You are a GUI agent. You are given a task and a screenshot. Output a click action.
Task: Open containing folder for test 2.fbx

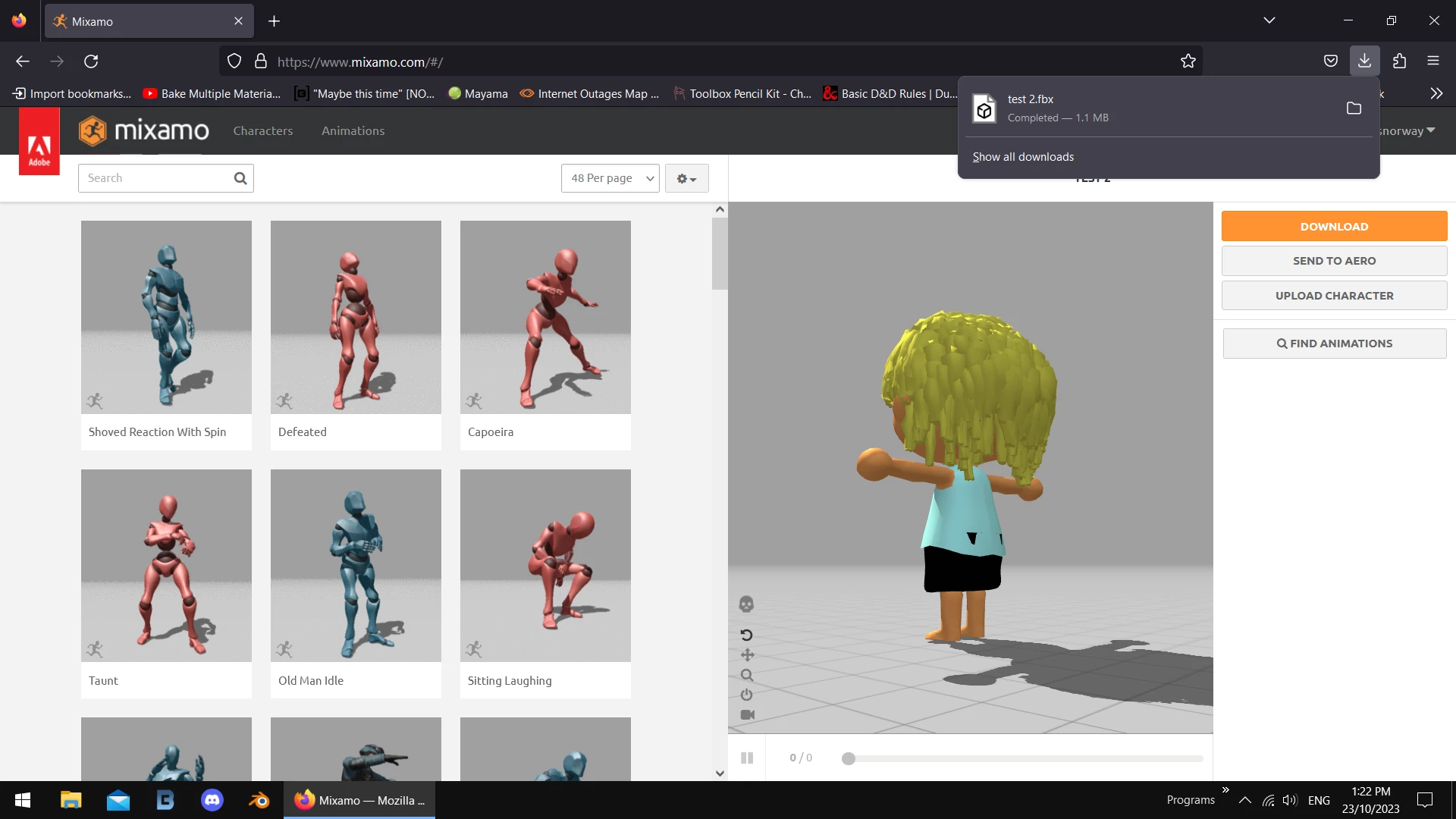(x=1354, y=108)
